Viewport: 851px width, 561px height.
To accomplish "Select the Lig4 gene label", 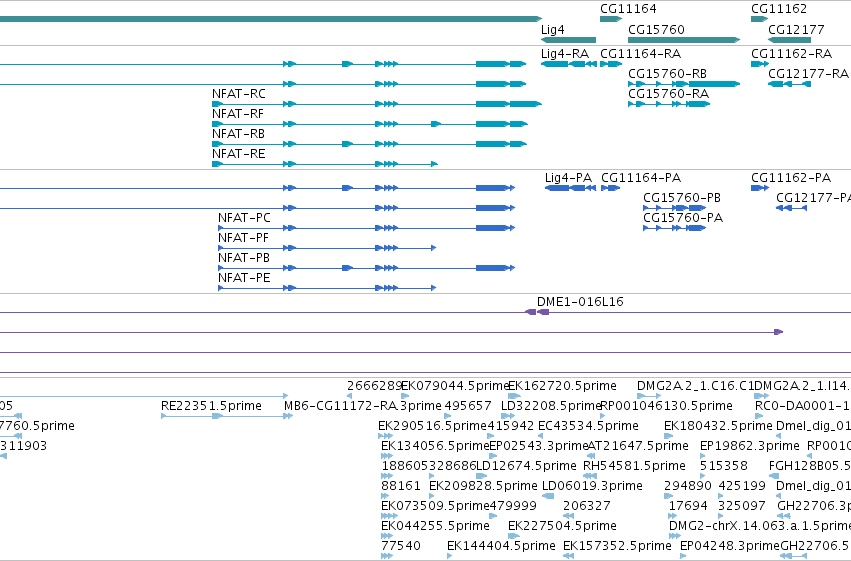I will (x=552, y=30).
